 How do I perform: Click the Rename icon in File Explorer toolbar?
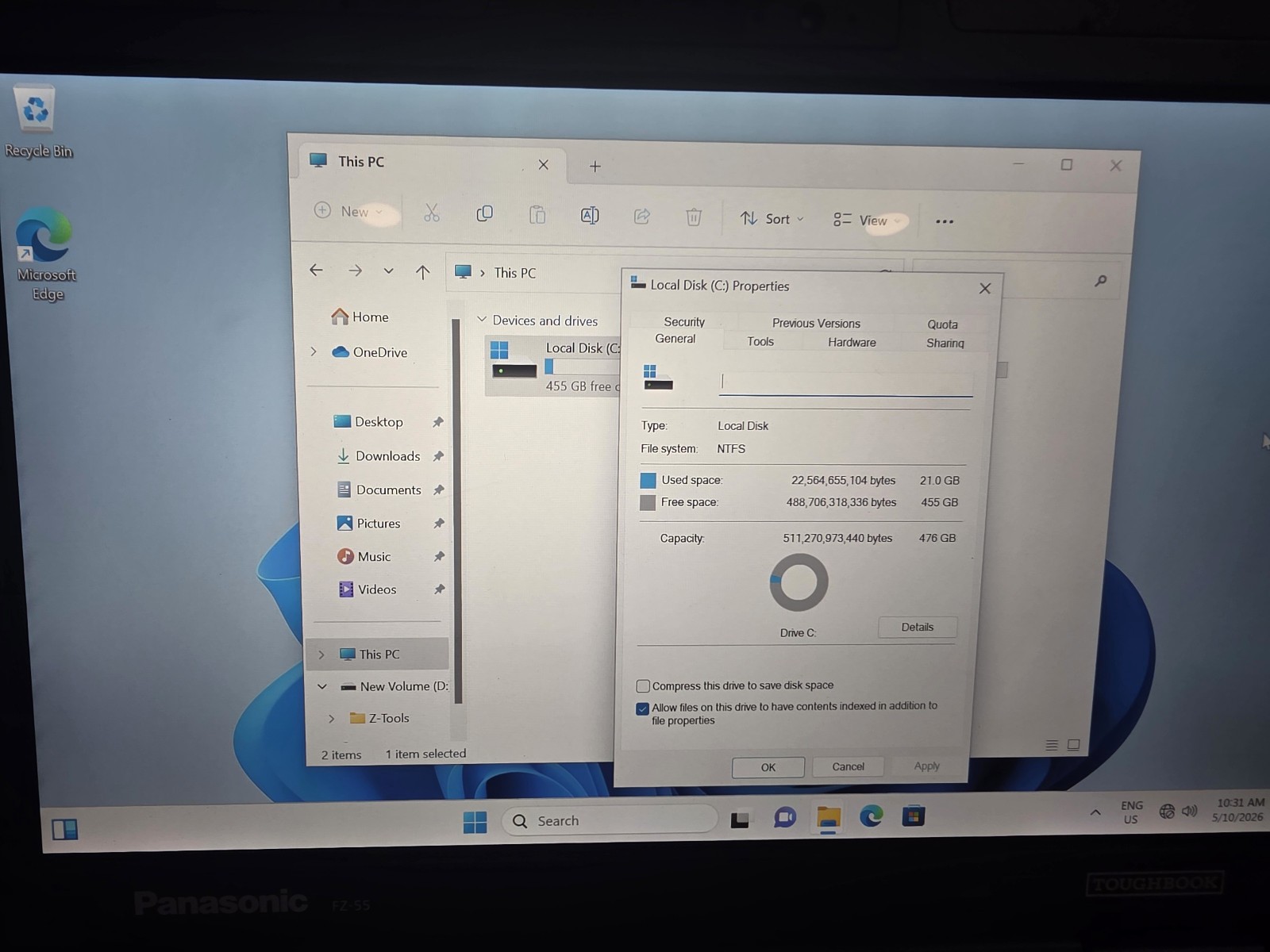[590, 215]
